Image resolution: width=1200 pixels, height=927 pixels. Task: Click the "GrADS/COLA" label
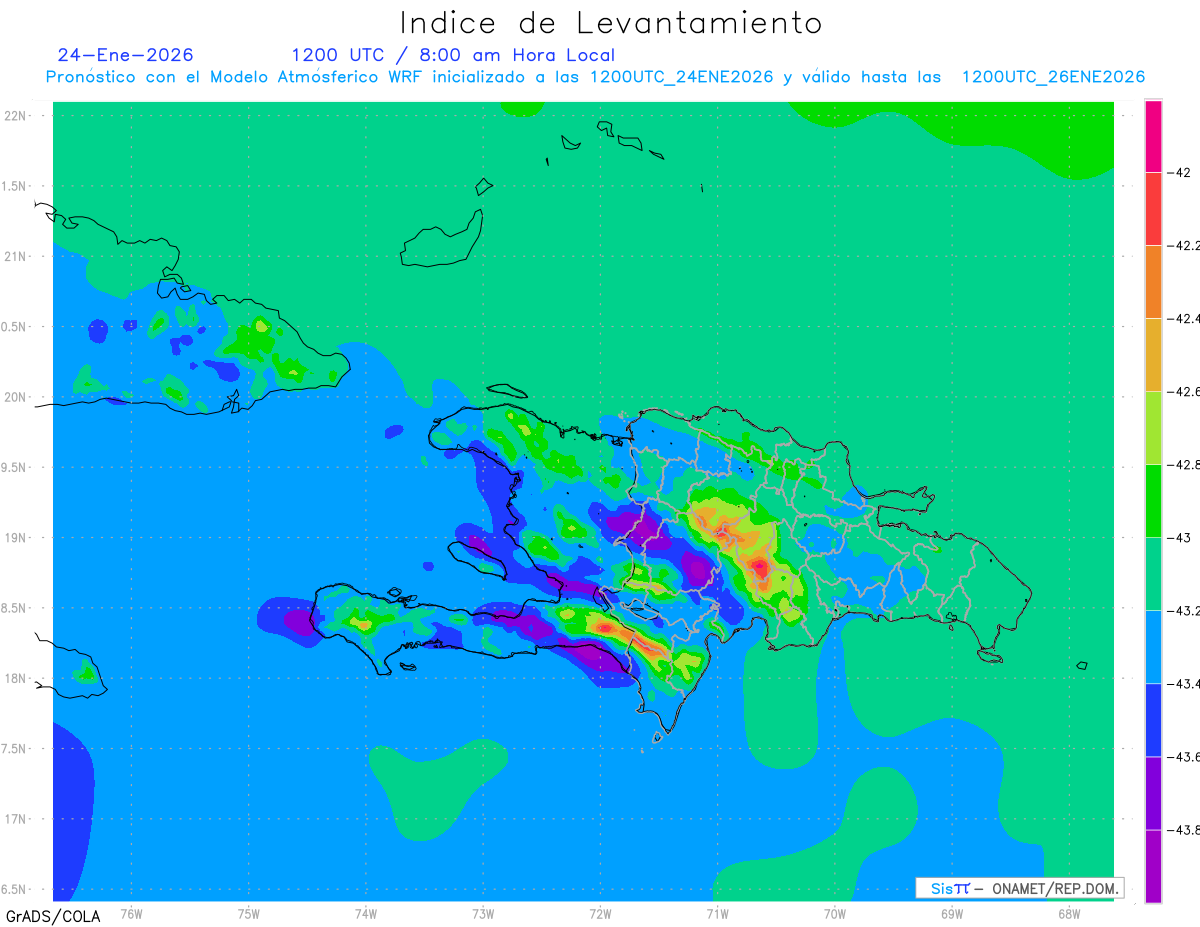[x=53, y=916]
